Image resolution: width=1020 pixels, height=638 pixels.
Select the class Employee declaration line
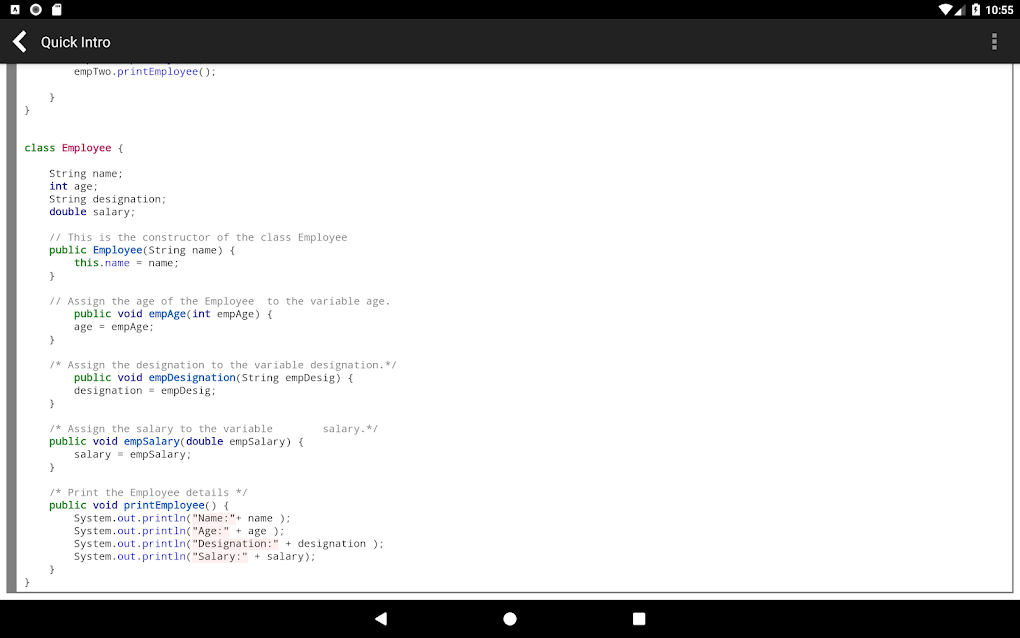pyautogui.click(x=72, y=147)
